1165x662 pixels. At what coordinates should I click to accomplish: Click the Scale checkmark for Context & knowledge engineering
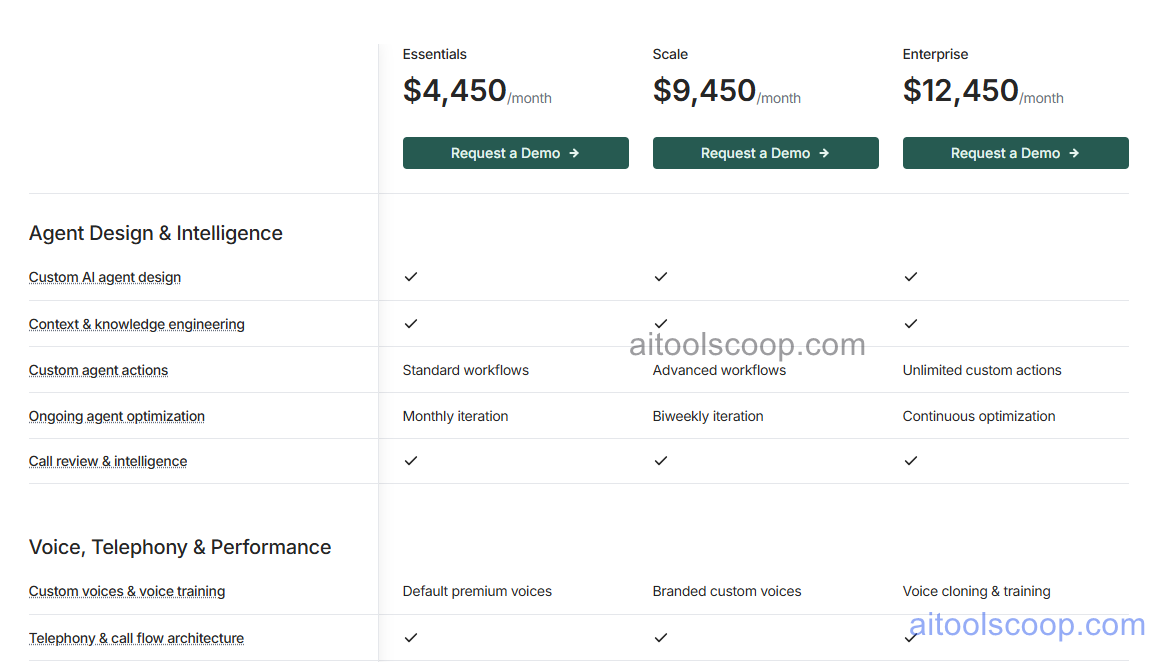(x=661, y=323)
